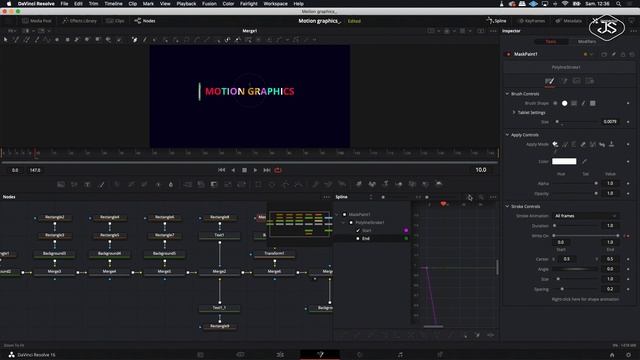The height and width of the screenshot is (360, 640).
Task: Select the Text tool in Fusion toolbar
Action: [x=87, y=184]
